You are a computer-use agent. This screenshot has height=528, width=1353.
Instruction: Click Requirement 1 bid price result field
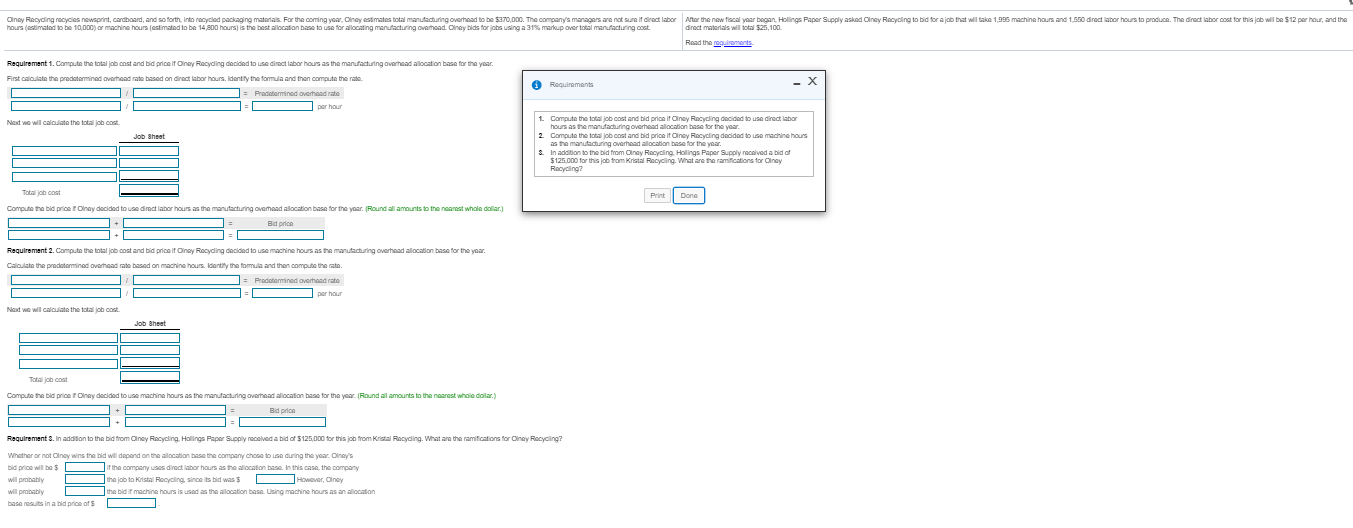[280, 235]
